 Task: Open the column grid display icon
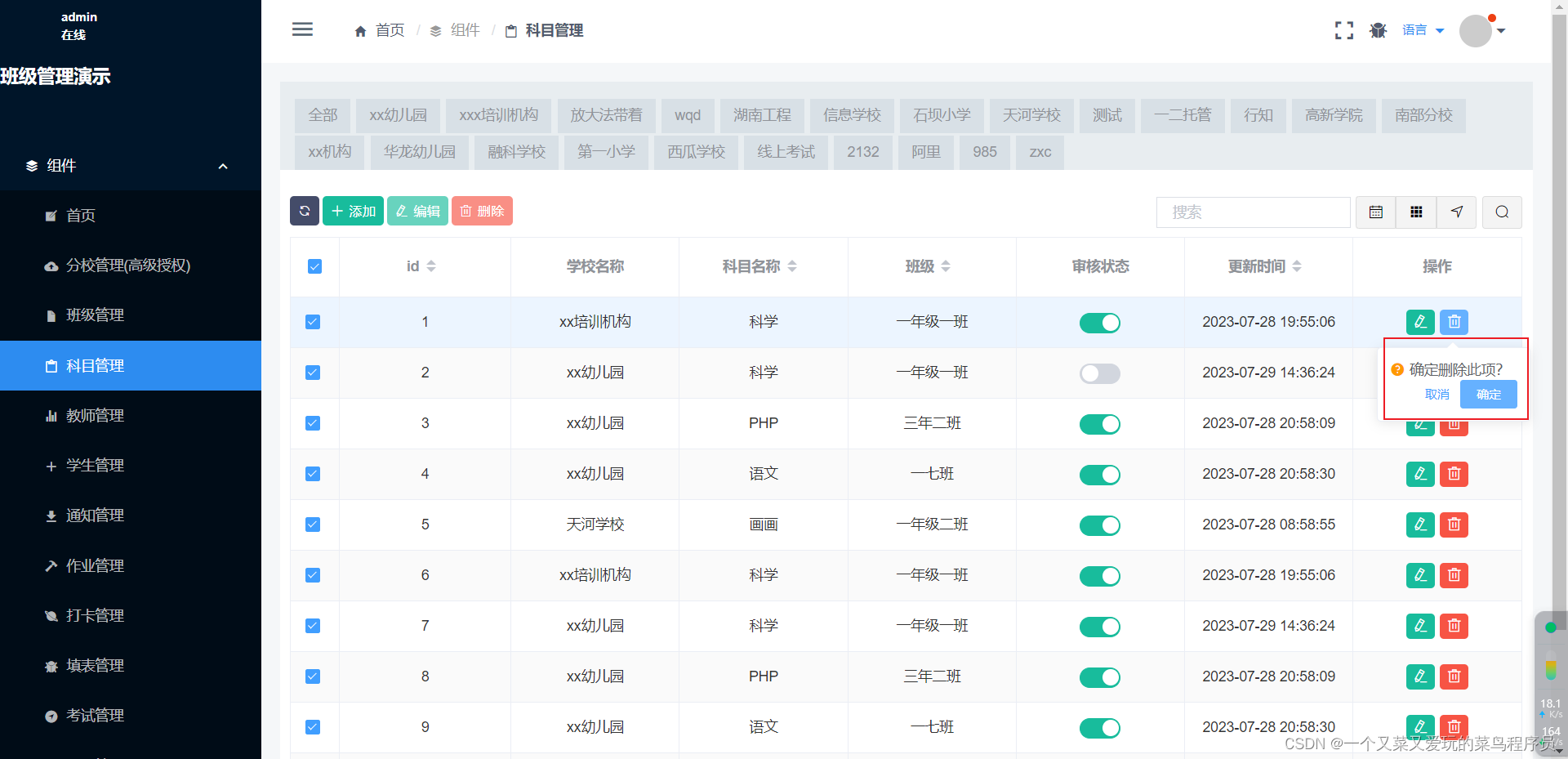coord(1416,212)
